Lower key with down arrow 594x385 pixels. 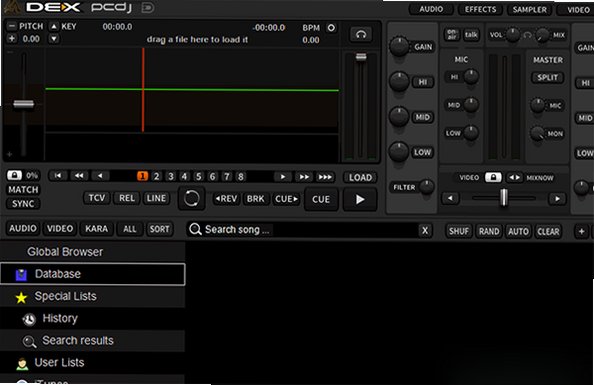[54, 39]
